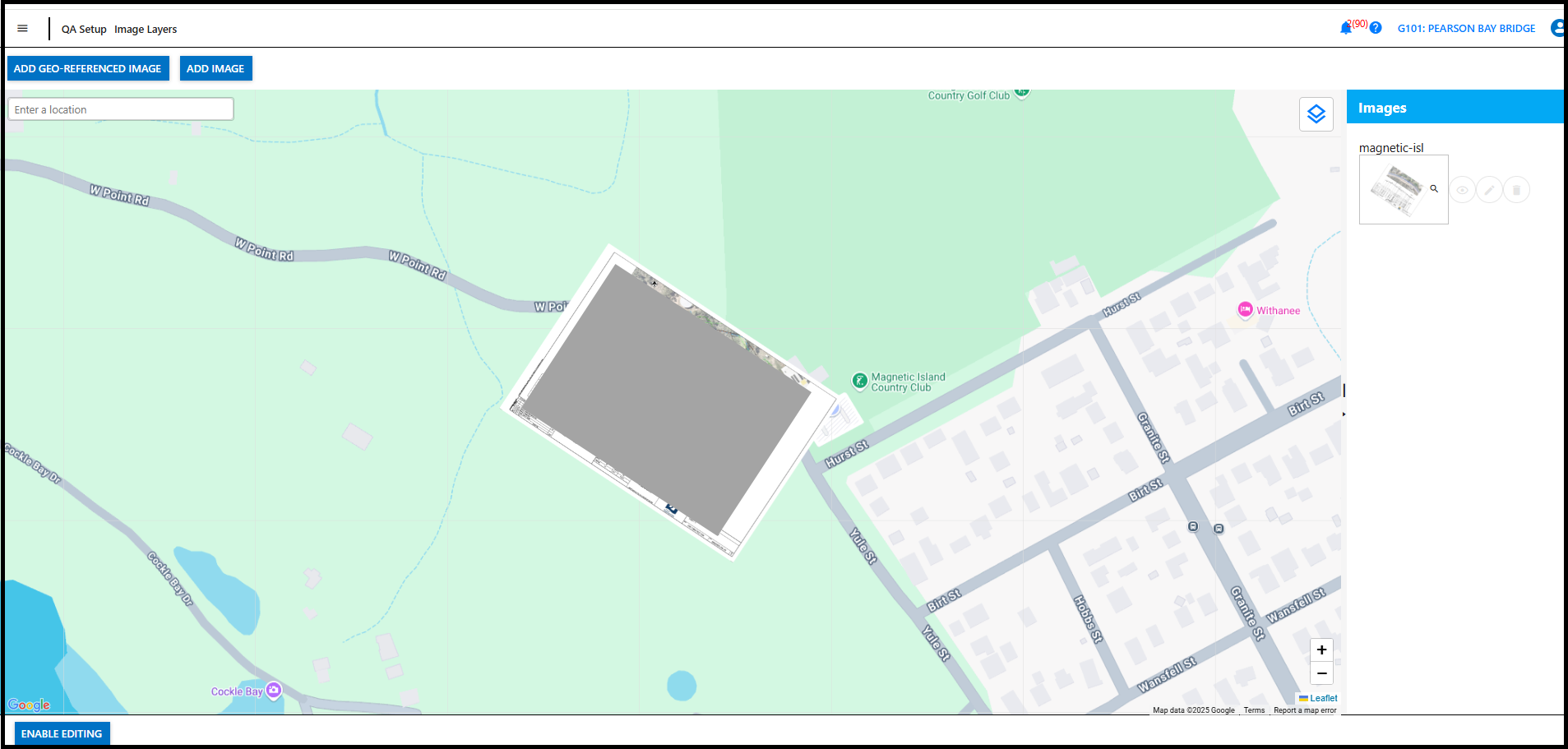
Task: Zoom in the map with plus button
Action: pos(1321,650)
